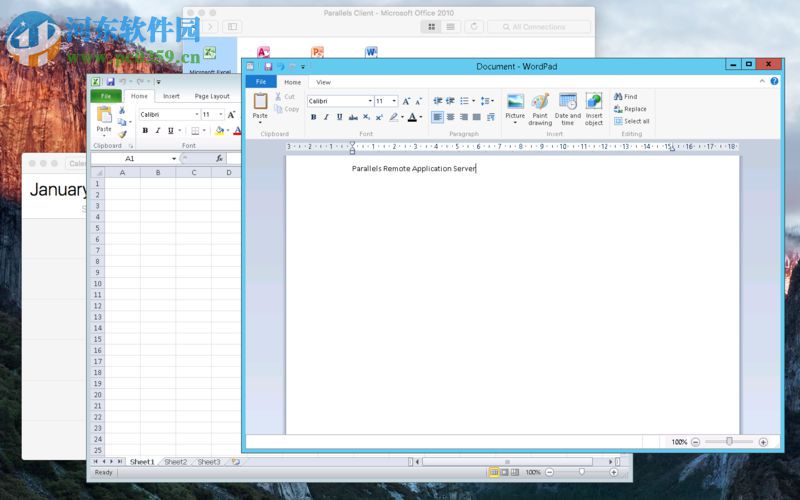The height and width of the screenshot is (500, 800).
Task: Click Save icon in WordPad title bar
Action: click(268, 66)
